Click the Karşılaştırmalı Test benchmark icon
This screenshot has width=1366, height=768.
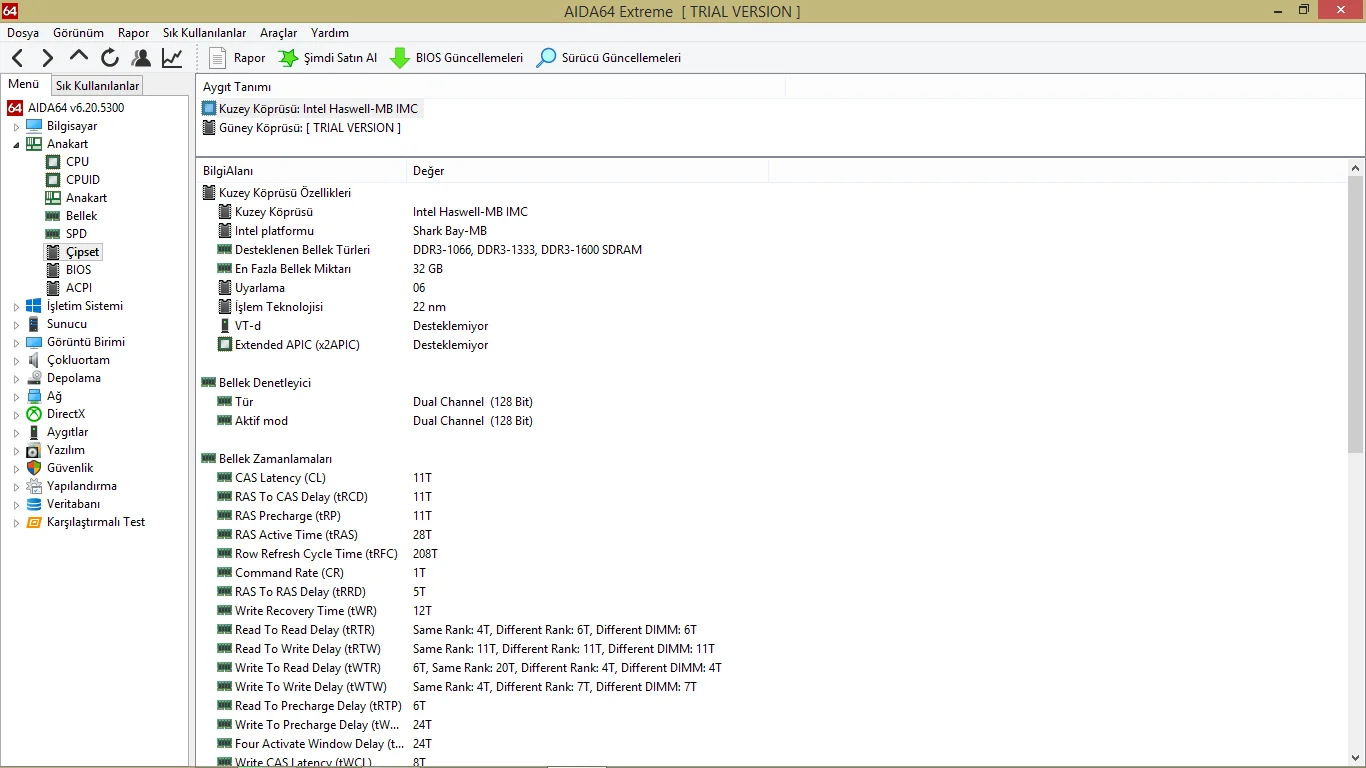click(34, 522)
